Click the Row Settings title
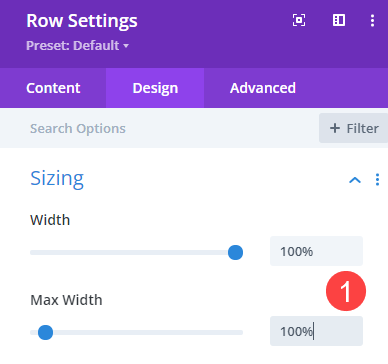The height and width of the screenshot is (364, 388). pos(82,21)
